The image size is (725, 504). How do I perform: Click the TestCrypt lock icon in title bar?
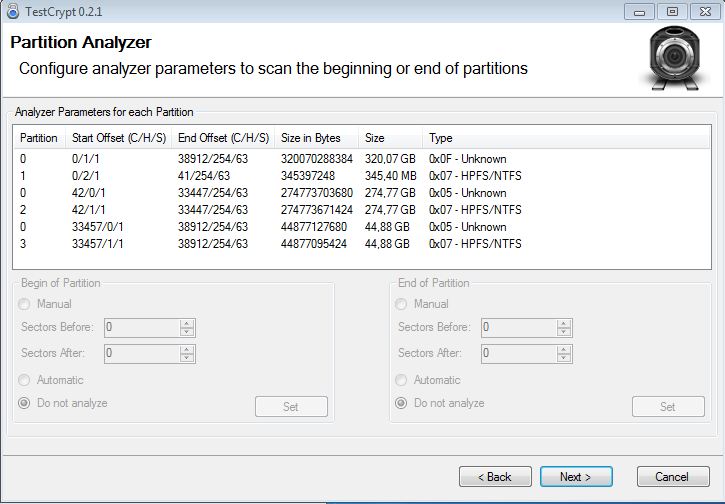coord(12,10)
